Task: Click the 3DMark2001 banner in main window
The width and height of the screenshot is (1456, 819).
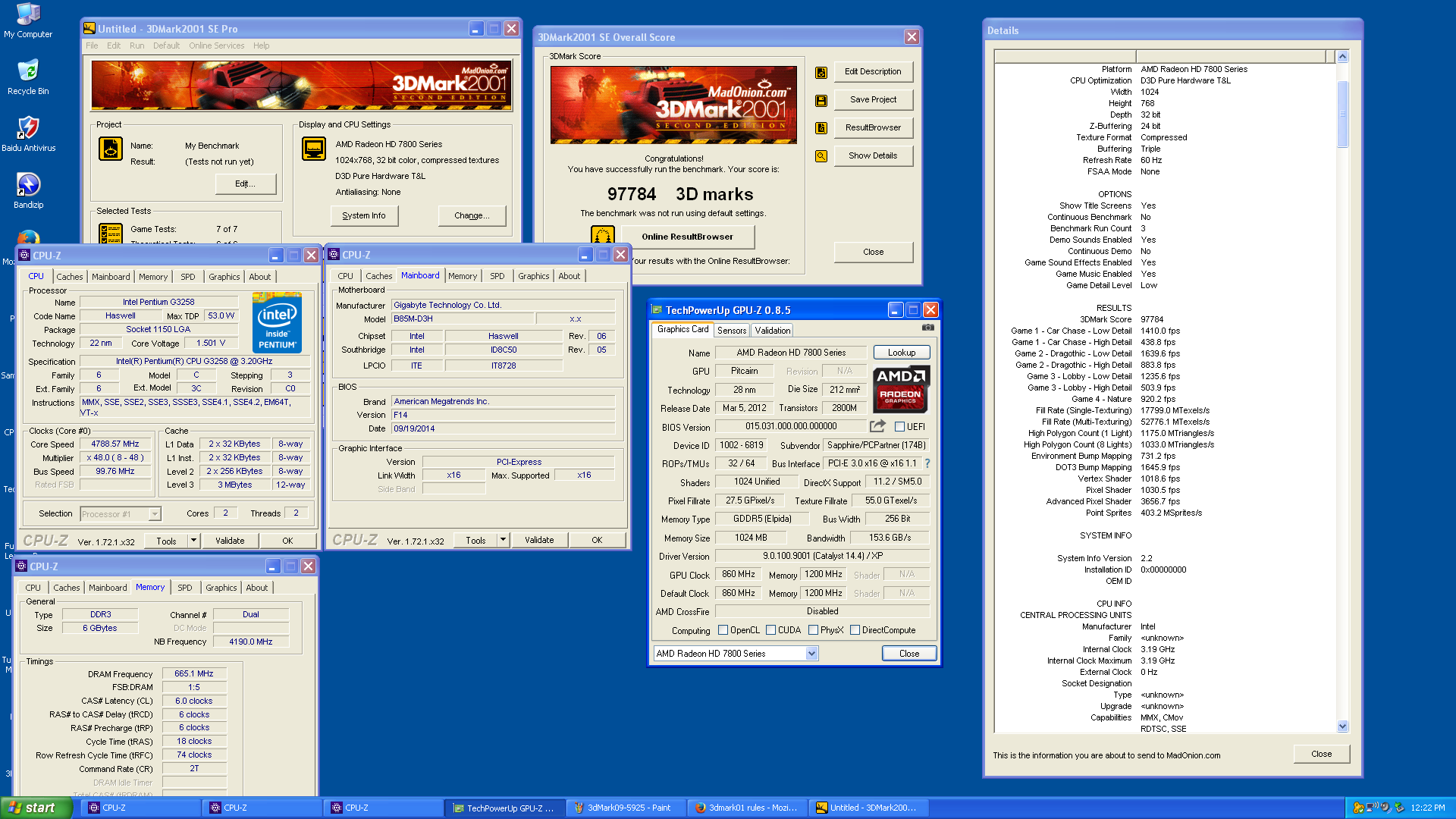Action: [301, 86]
